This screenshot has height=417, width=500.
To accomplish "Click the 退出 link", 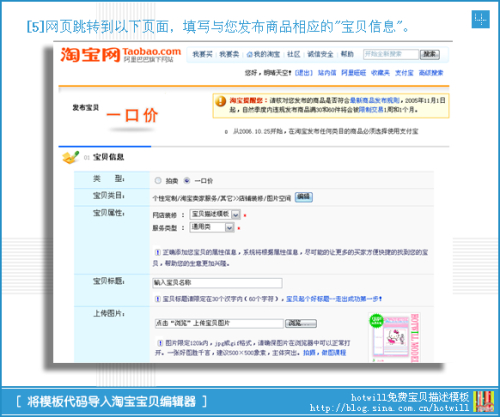I will pos(304,73).
